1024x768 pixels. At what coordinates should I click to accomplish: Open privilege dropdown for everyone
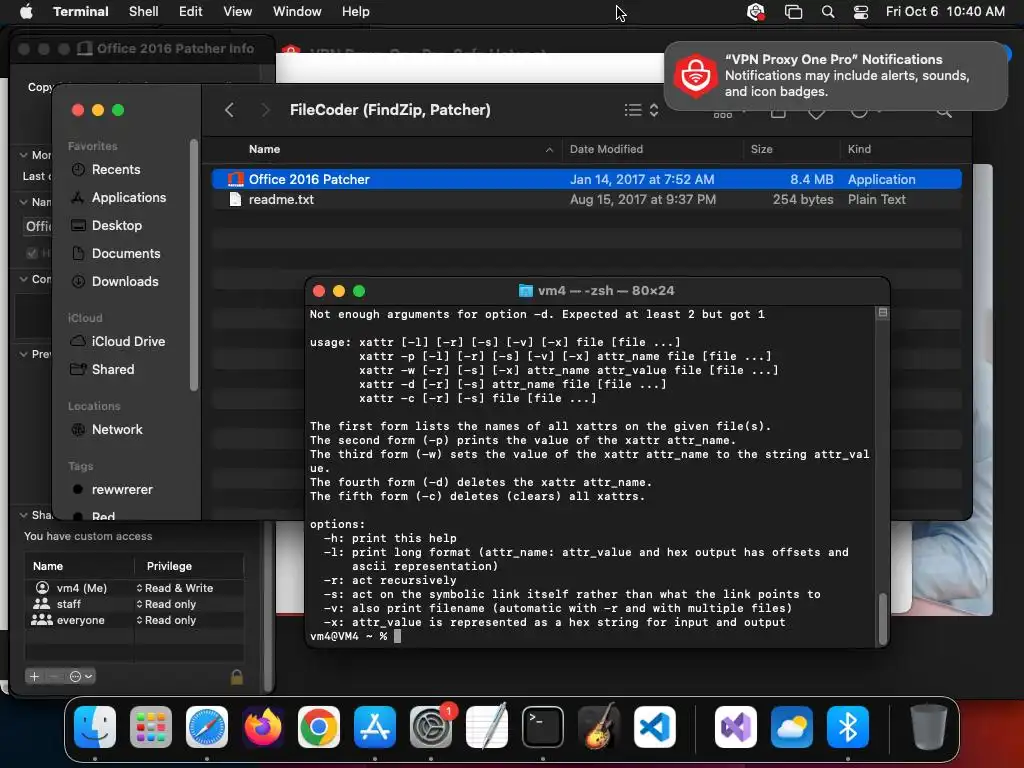click(x=166, y=620)
